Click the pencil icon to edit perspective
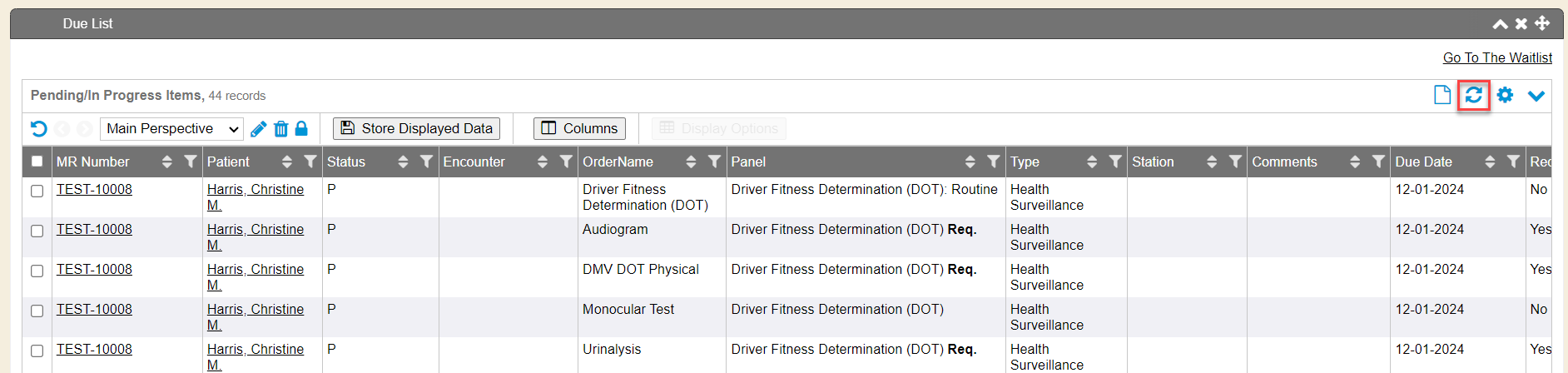This screenshot has width=1568, height=373. (258, 129)
